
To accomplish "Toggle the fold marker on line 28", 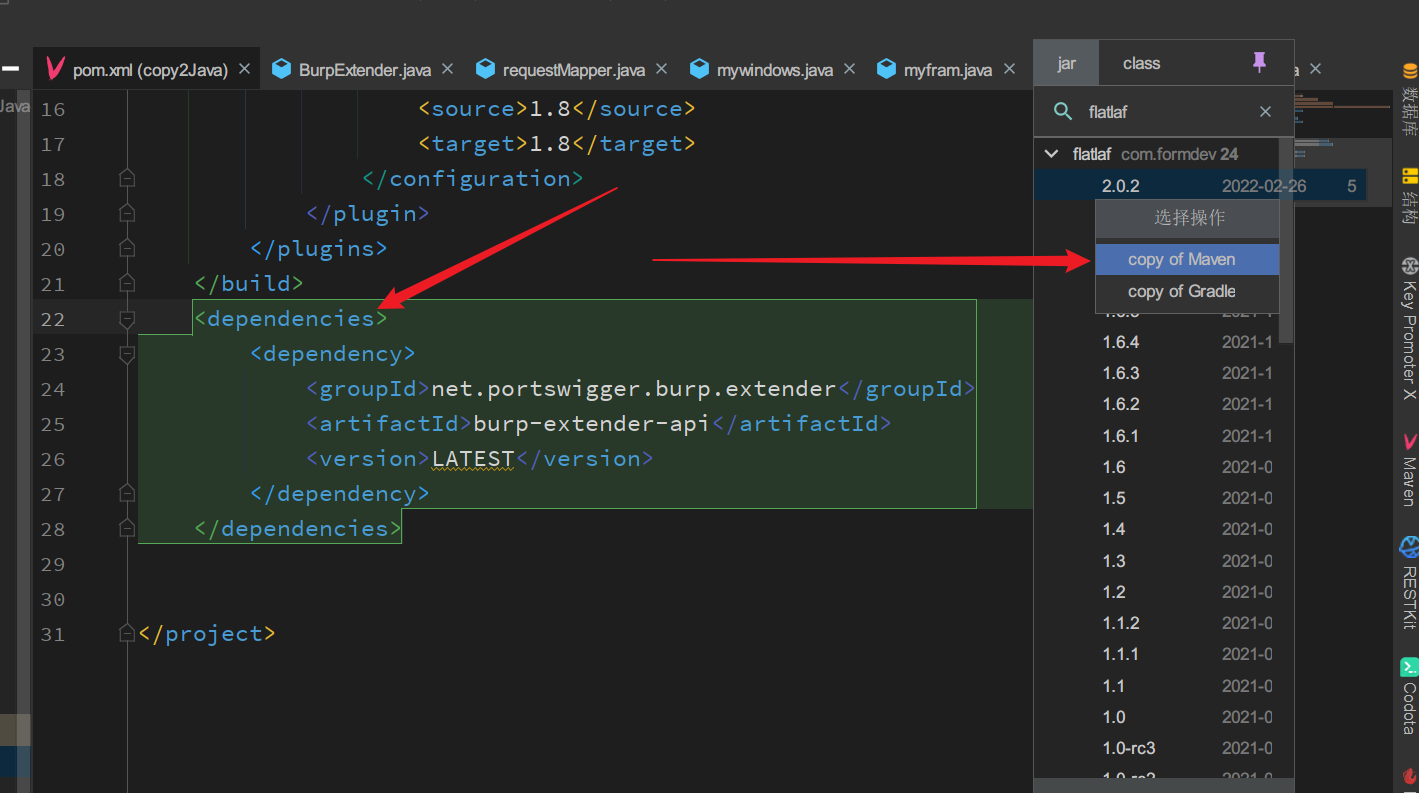I will coord(126,529).
